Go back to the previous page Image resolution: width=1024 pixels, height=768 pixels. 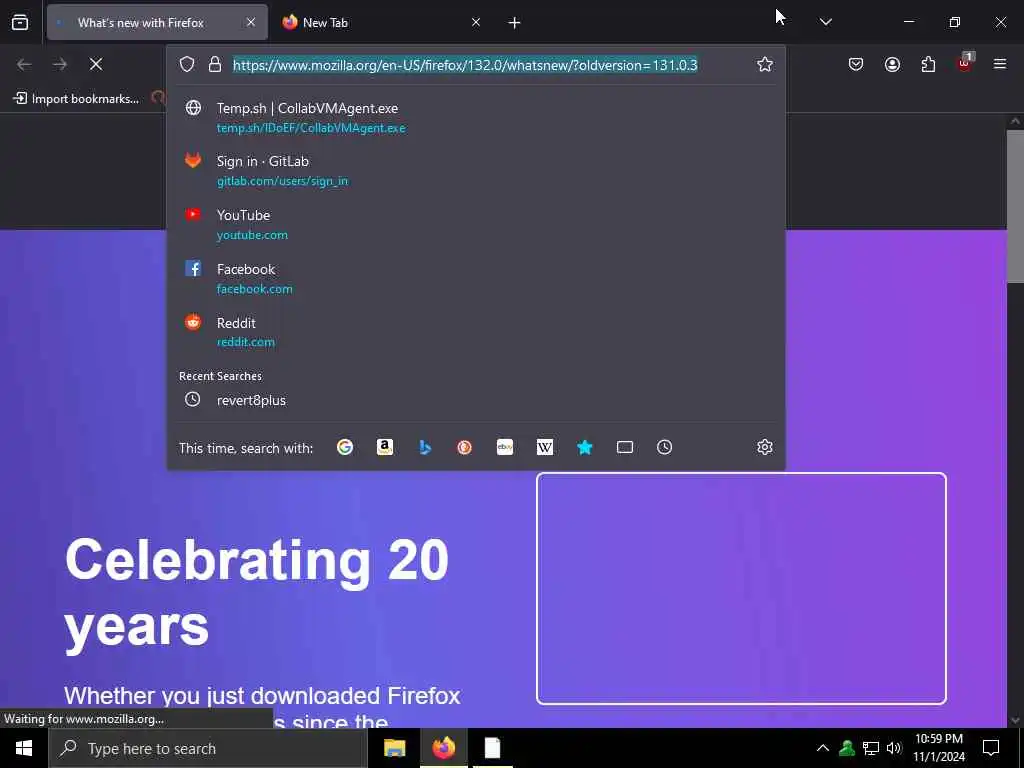[24, 64]
